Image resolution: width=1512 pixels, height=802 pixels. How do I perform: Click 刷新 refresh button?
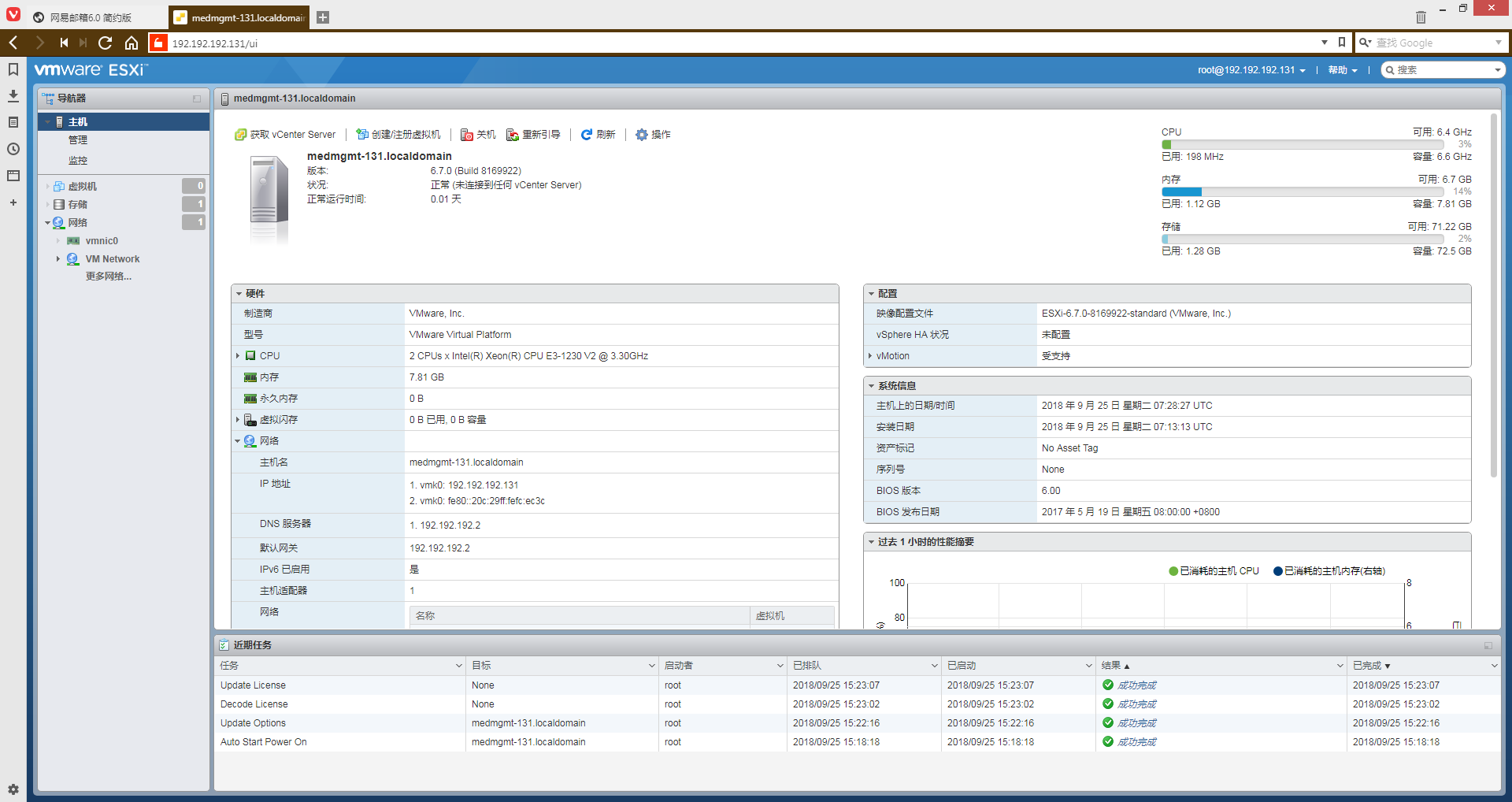[598, 135]
